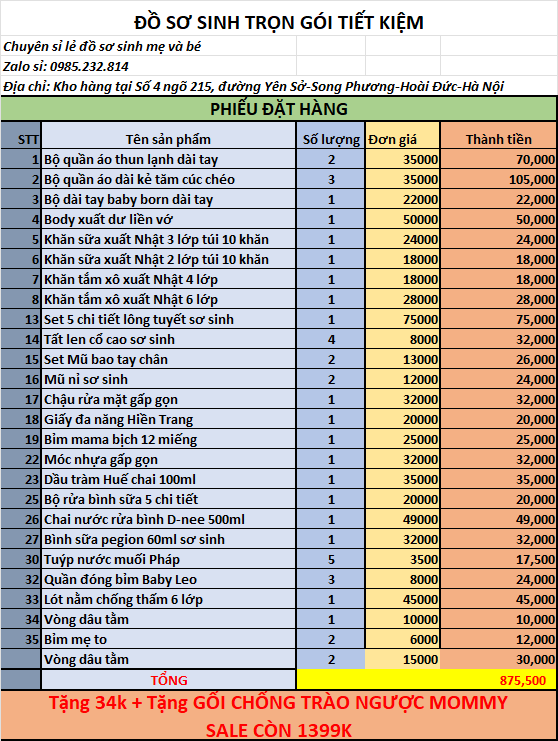Image resolution: width=558 pixels, height=741 pixels.
Task: Select the 'Đơn giá' header cell
Action: click(x=403, y=135)
